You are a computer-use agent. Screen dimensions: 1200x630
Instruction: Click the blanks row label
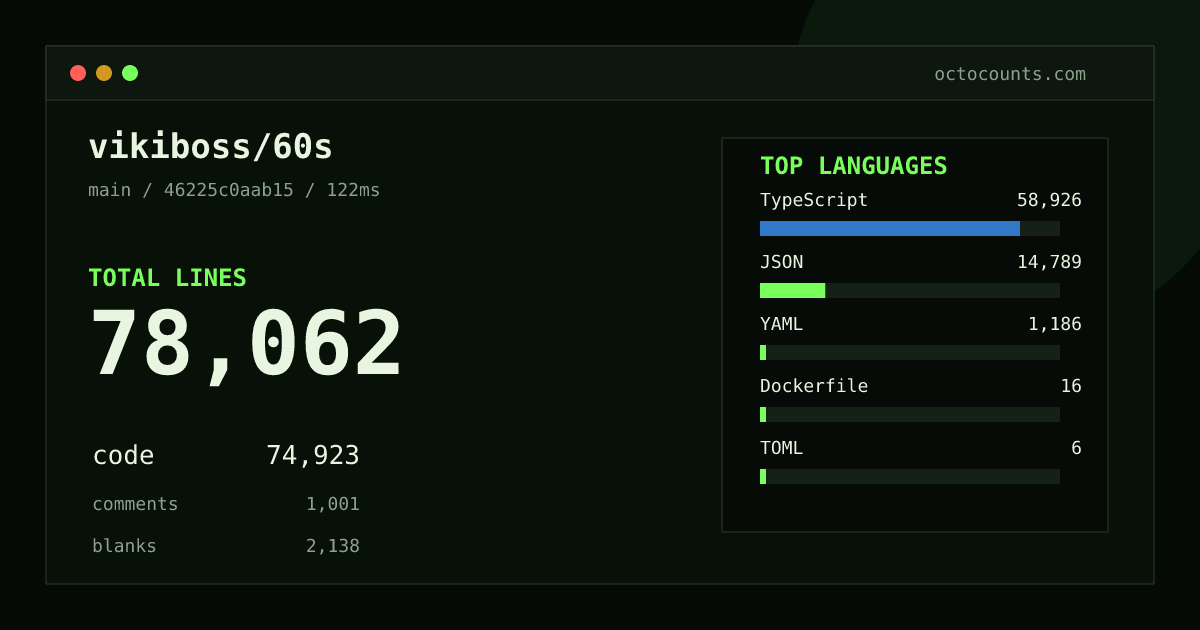point(124,546)
